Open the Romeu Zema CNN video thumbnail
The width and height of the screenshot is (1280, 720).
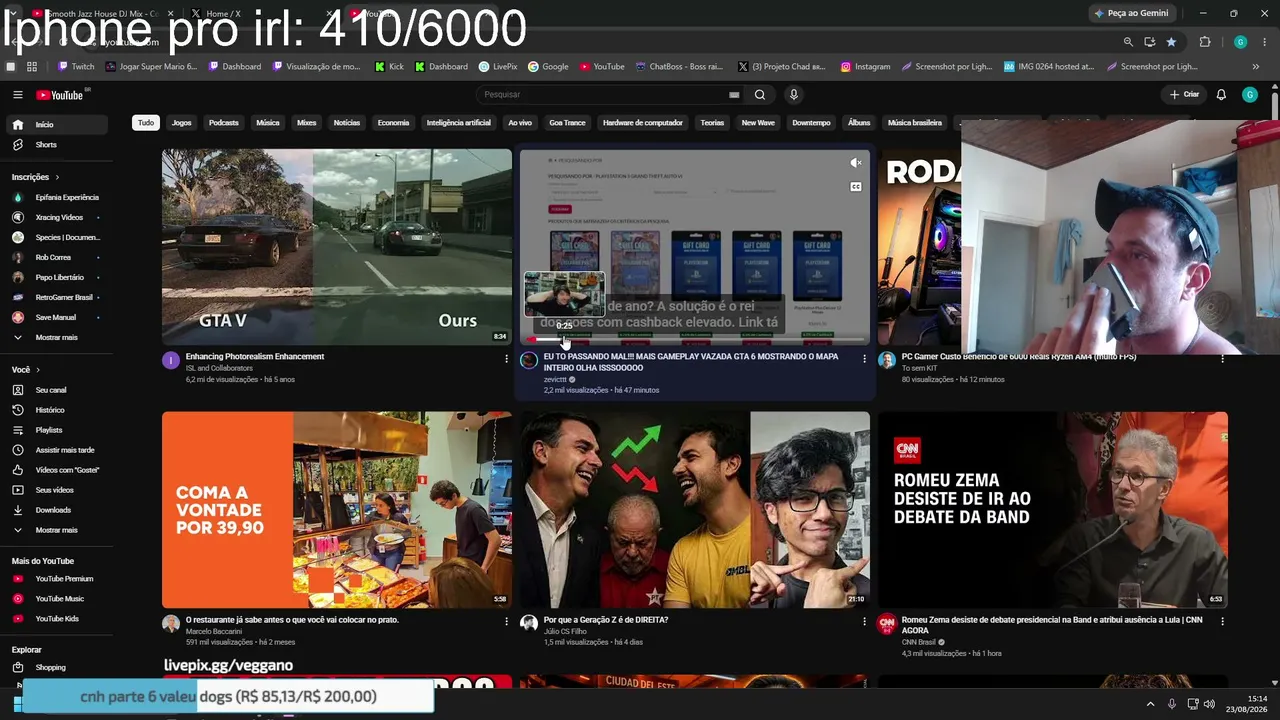pyautogui.click(x=1053, y=510)
